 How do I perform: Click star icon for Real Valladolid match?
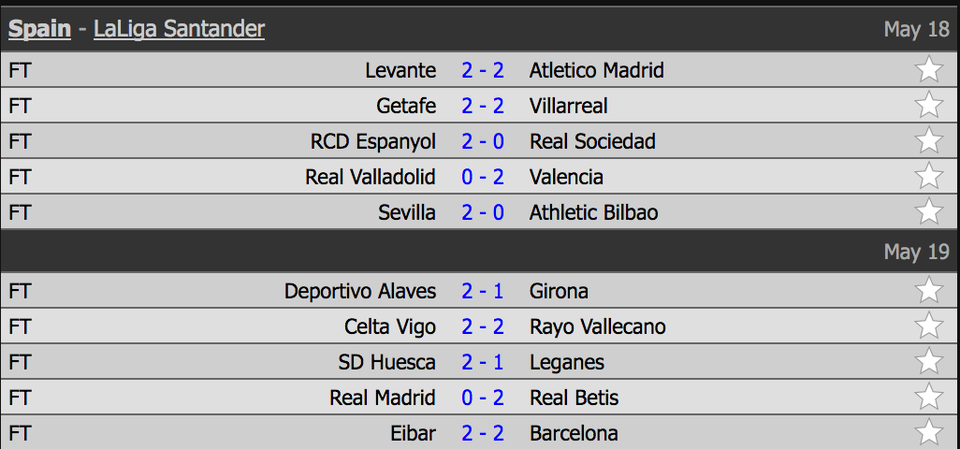929,177
